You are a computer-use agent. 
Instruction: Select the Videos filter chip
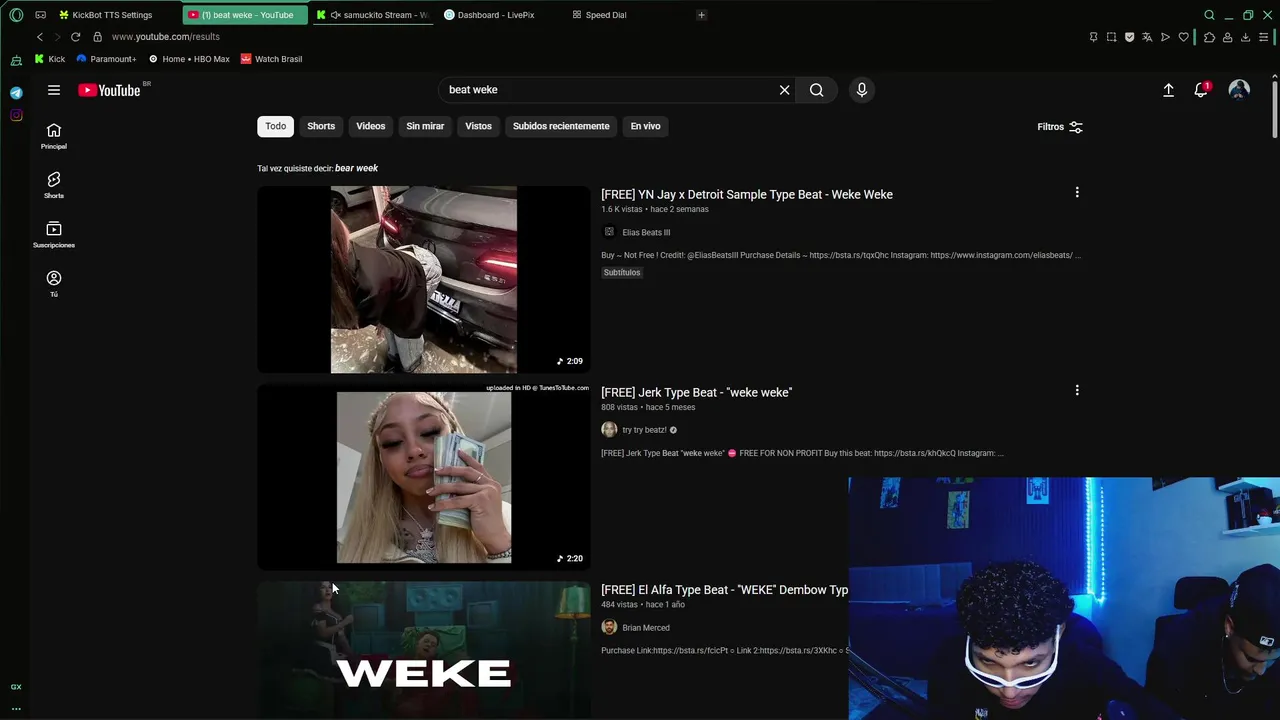coord(371,126)
